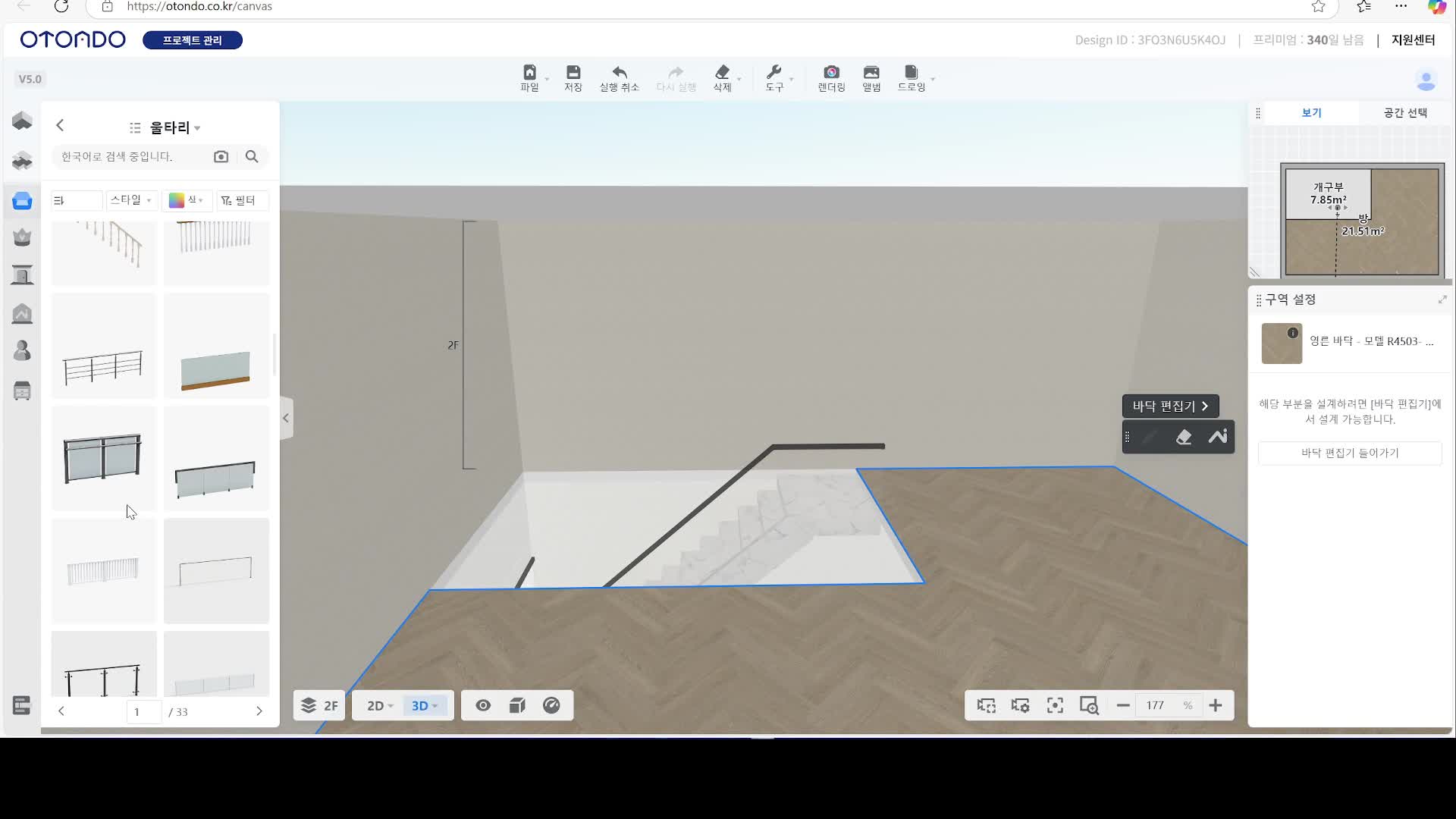Click the 프로젝트 관리 button
1456x819 pixels.
(193, 40)
